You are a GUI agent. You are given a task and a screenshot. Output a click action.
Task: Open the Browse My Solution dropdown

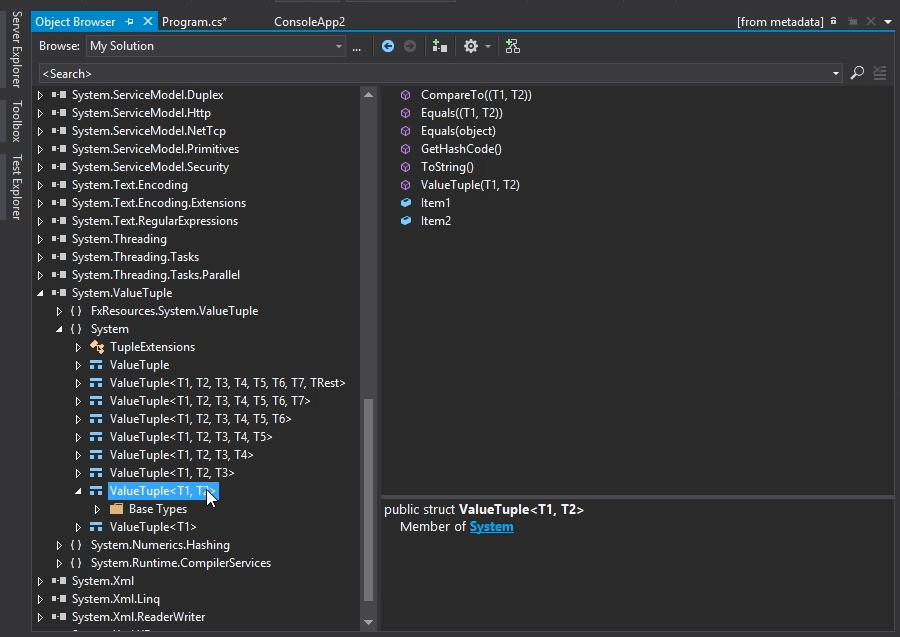[339, 46]
